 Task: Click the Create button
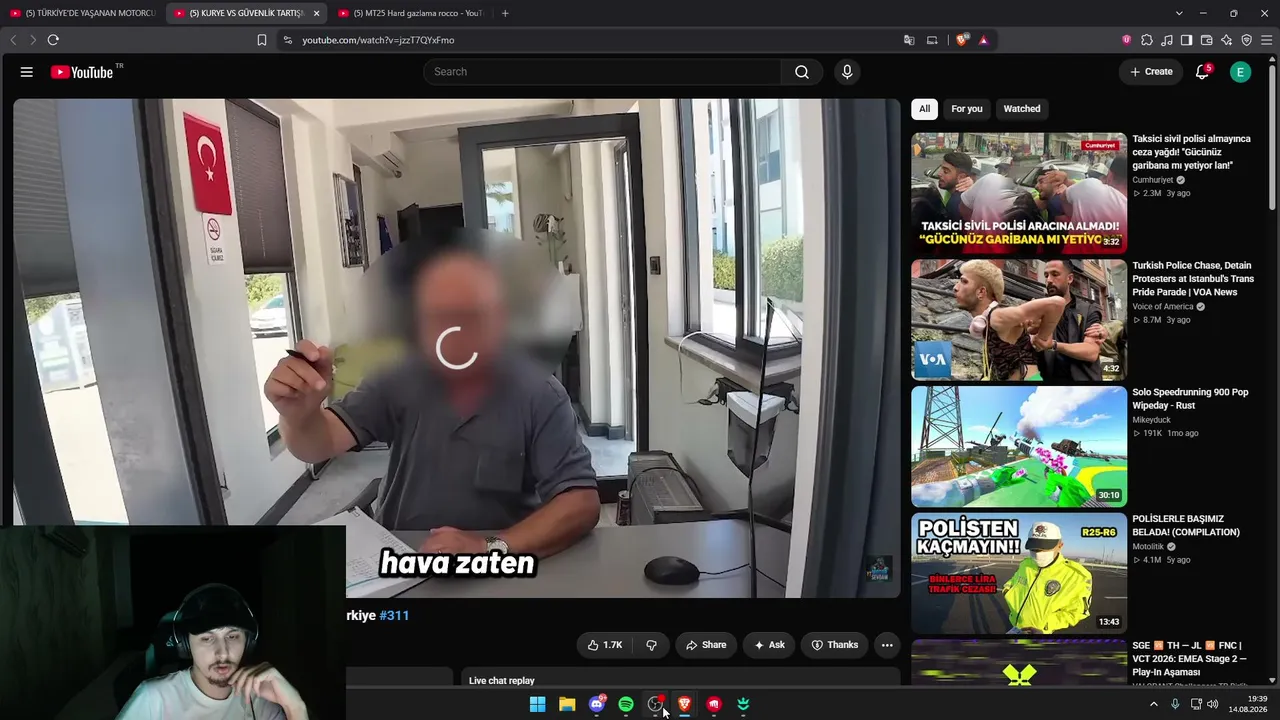click(x=1151, y=72)
